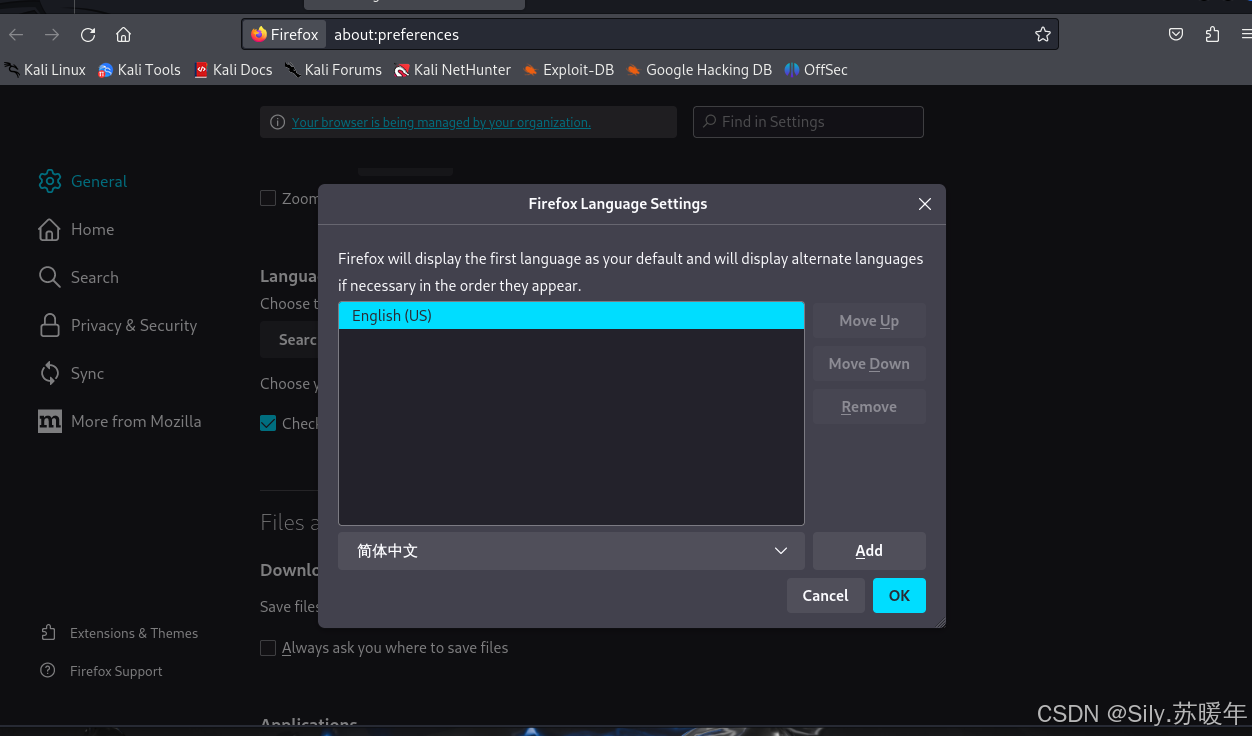This screenshot has height=736, width=1252.
Task: Click the browser Forward arrow
Action: 52,35
